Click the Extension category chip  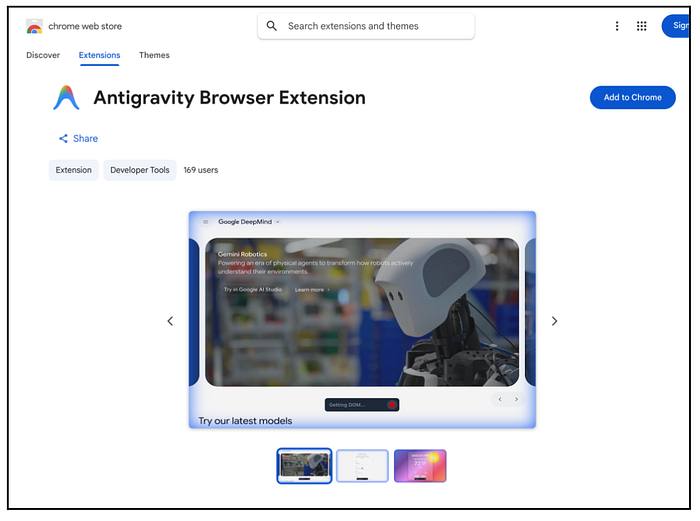74,170
